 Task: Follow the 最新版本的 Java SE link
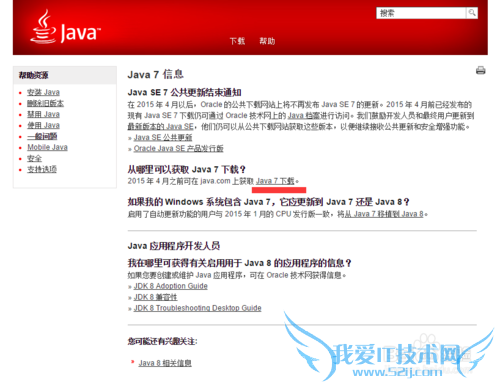(x=160, y=127)
